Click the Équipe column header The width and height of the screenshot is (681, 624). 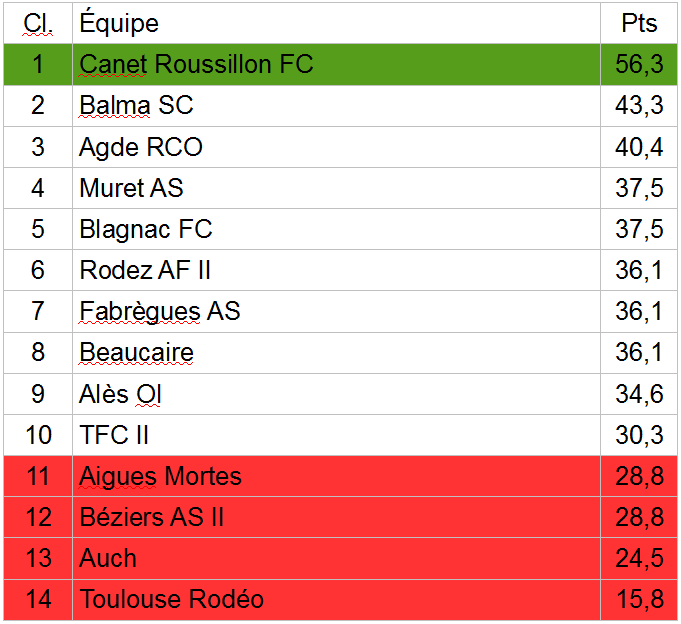pyautogui.click(x=119, y=23)
